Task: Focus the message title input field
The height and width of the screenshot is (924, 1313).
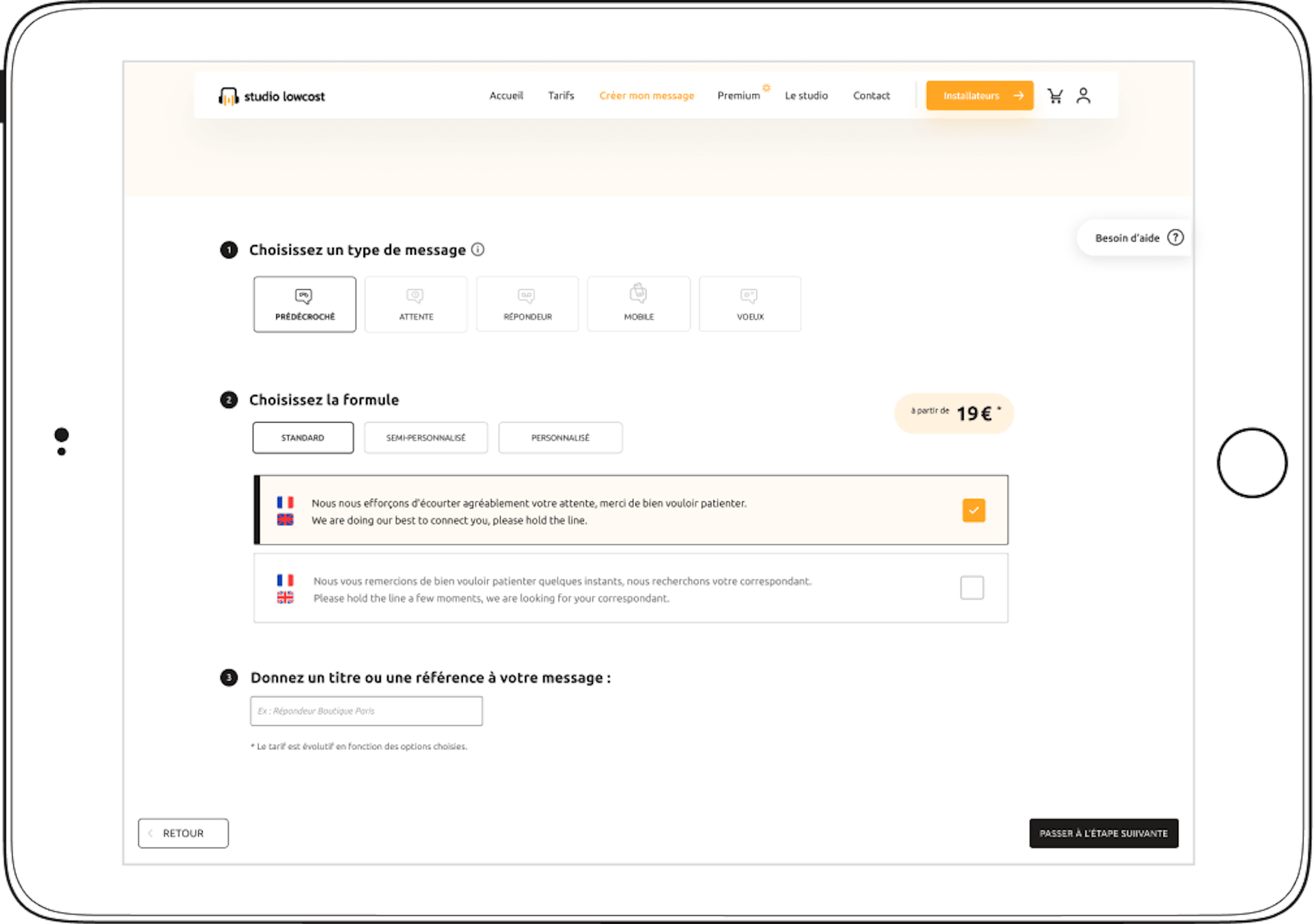Action: tap(366, 711)
